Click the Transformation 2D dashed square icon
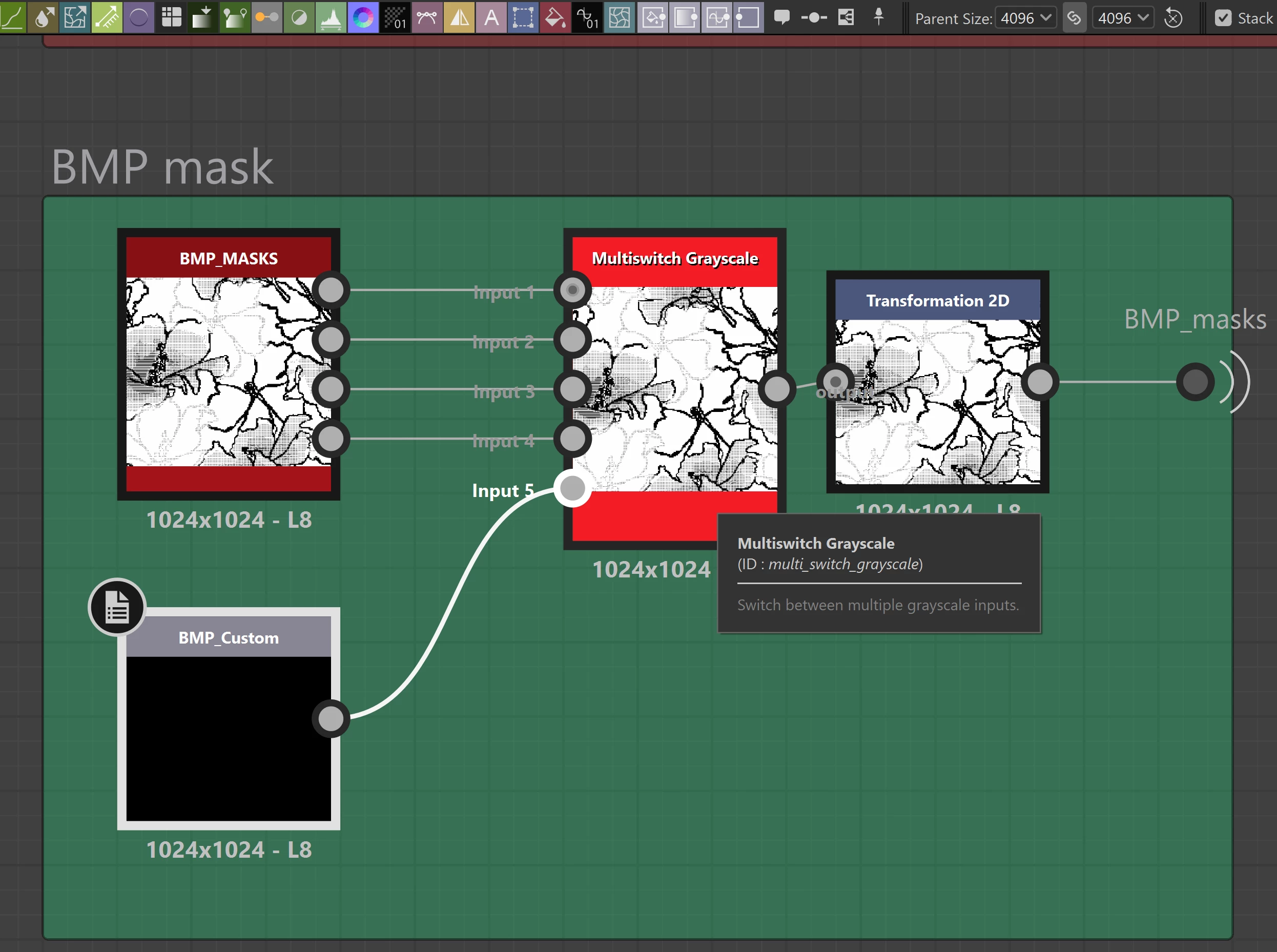1277x952 pixels. coord(523,18)
